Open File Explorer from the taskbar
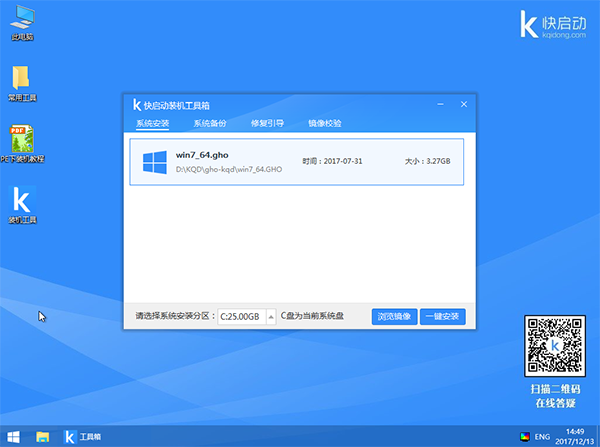The image size is (600, 447). tap(43, 437)
